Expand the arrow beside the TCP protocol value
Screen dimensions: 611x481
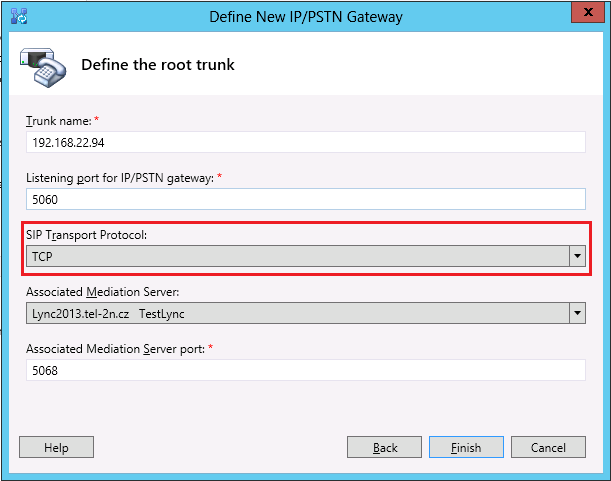click(576, 256)
